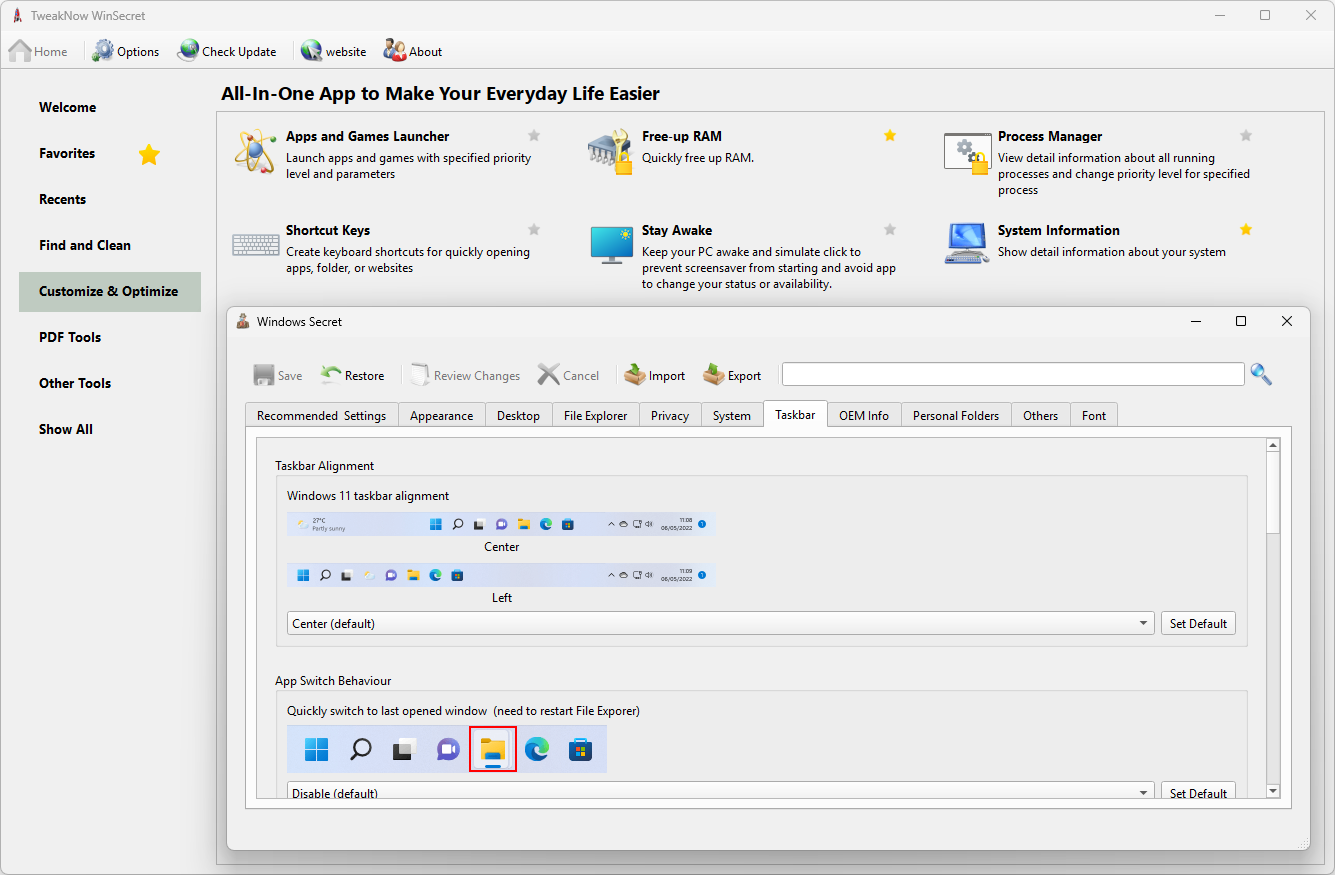Click the centered taskbar preview image
The width and height of the screenshot is (1335, 875).
point(501,524)
